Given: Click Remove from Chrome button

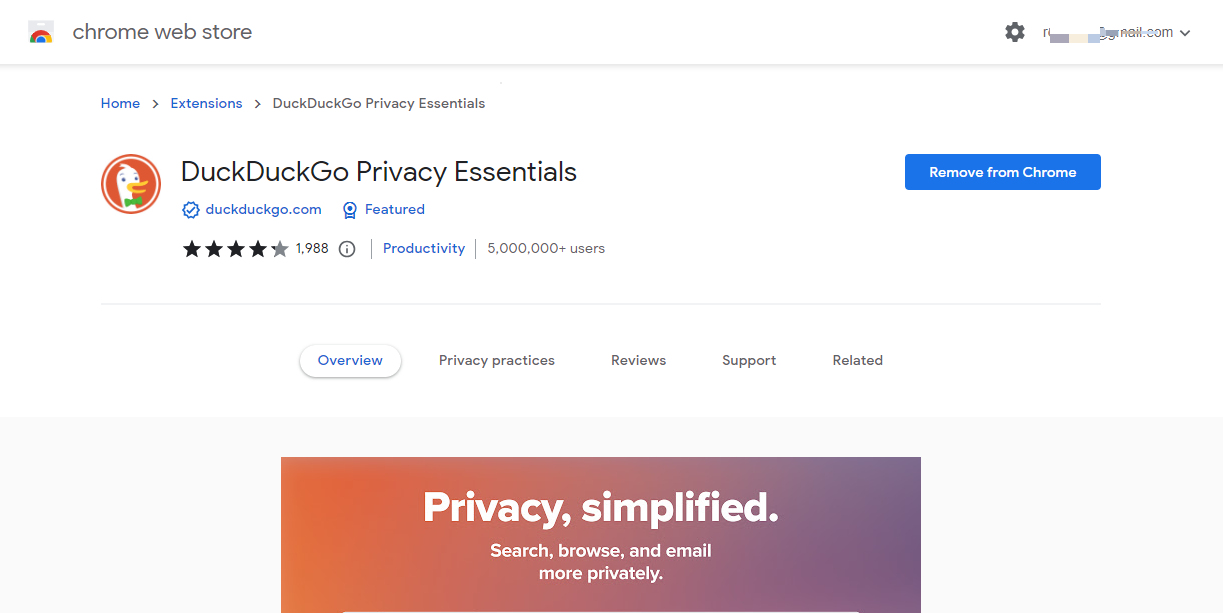Looking at the screenshot, I should [x=1003, y=172].
